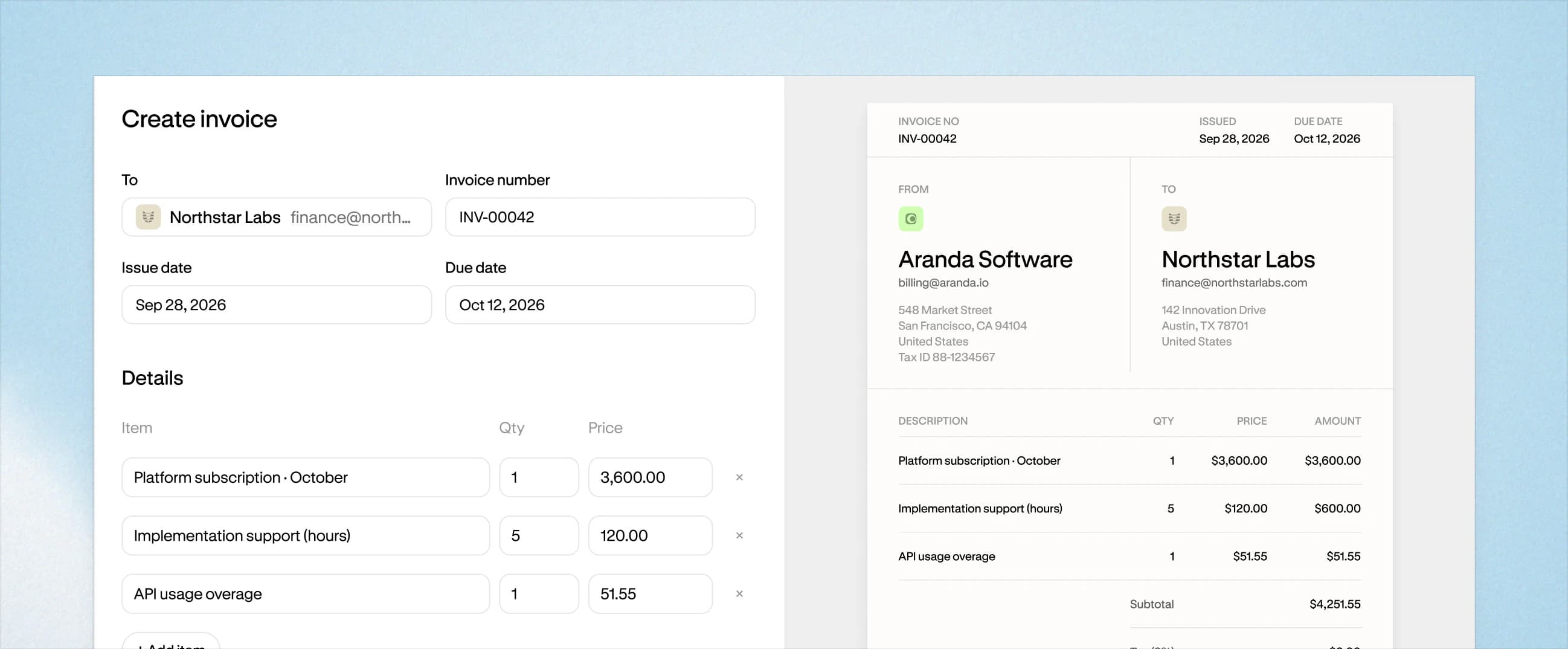Edit the 120.00 price field
The height and width of the screenshot is (649, 1568).
650,536
